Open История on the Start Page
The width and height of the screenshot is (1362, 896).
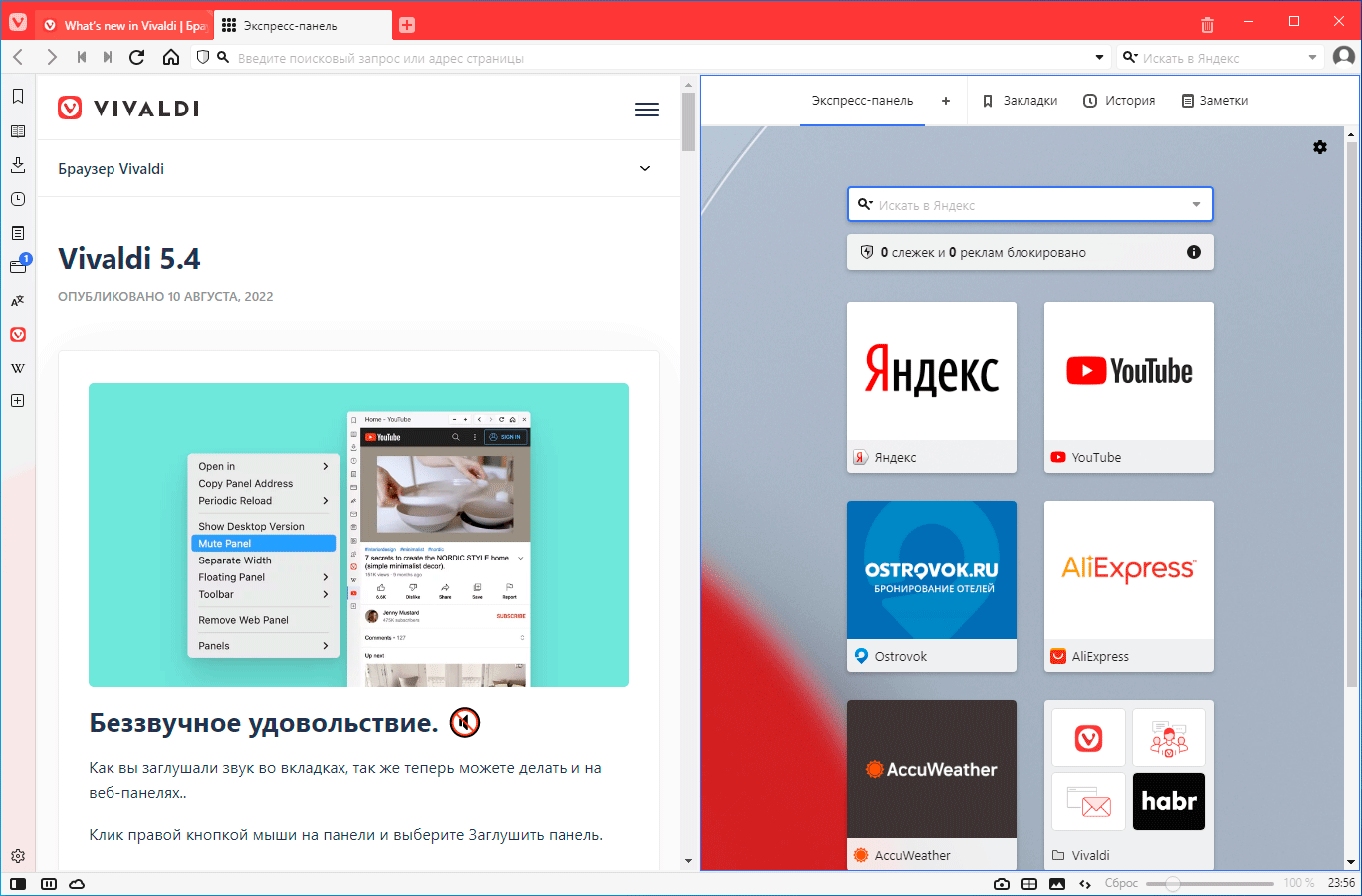click(1119, 101)
